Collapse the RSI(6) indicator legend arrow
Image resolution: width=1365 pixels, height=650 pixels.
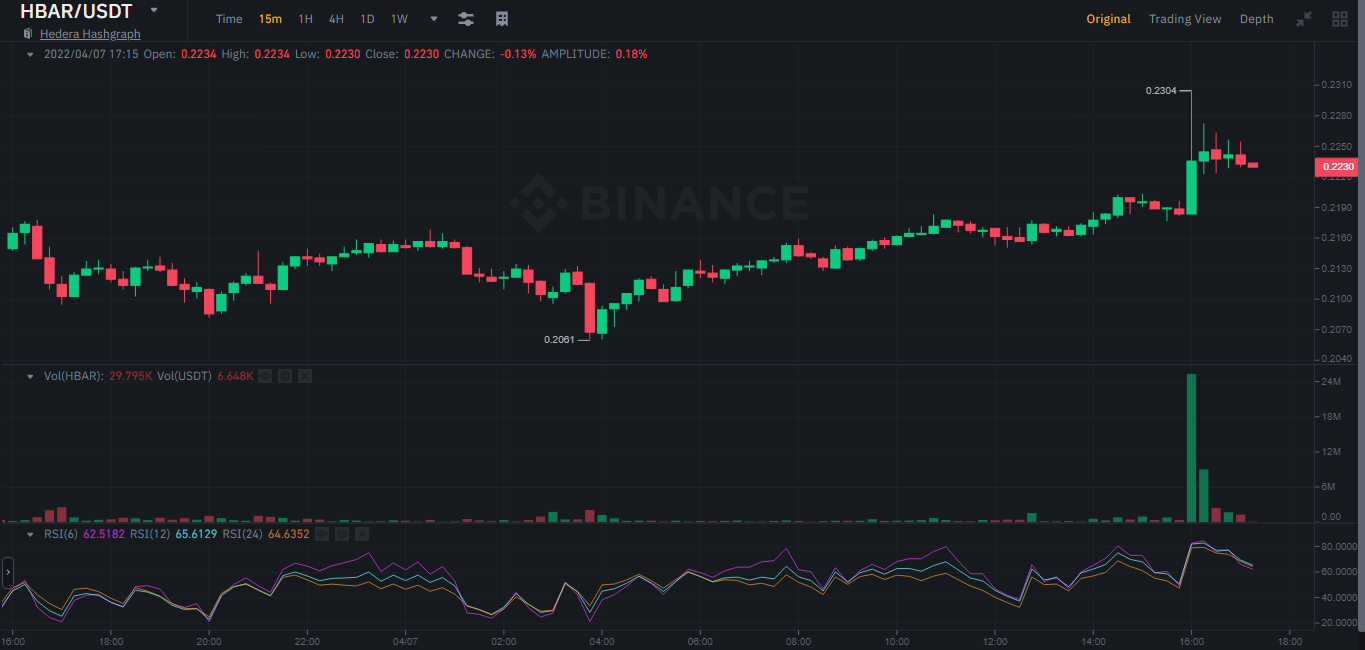coord(30,534)
